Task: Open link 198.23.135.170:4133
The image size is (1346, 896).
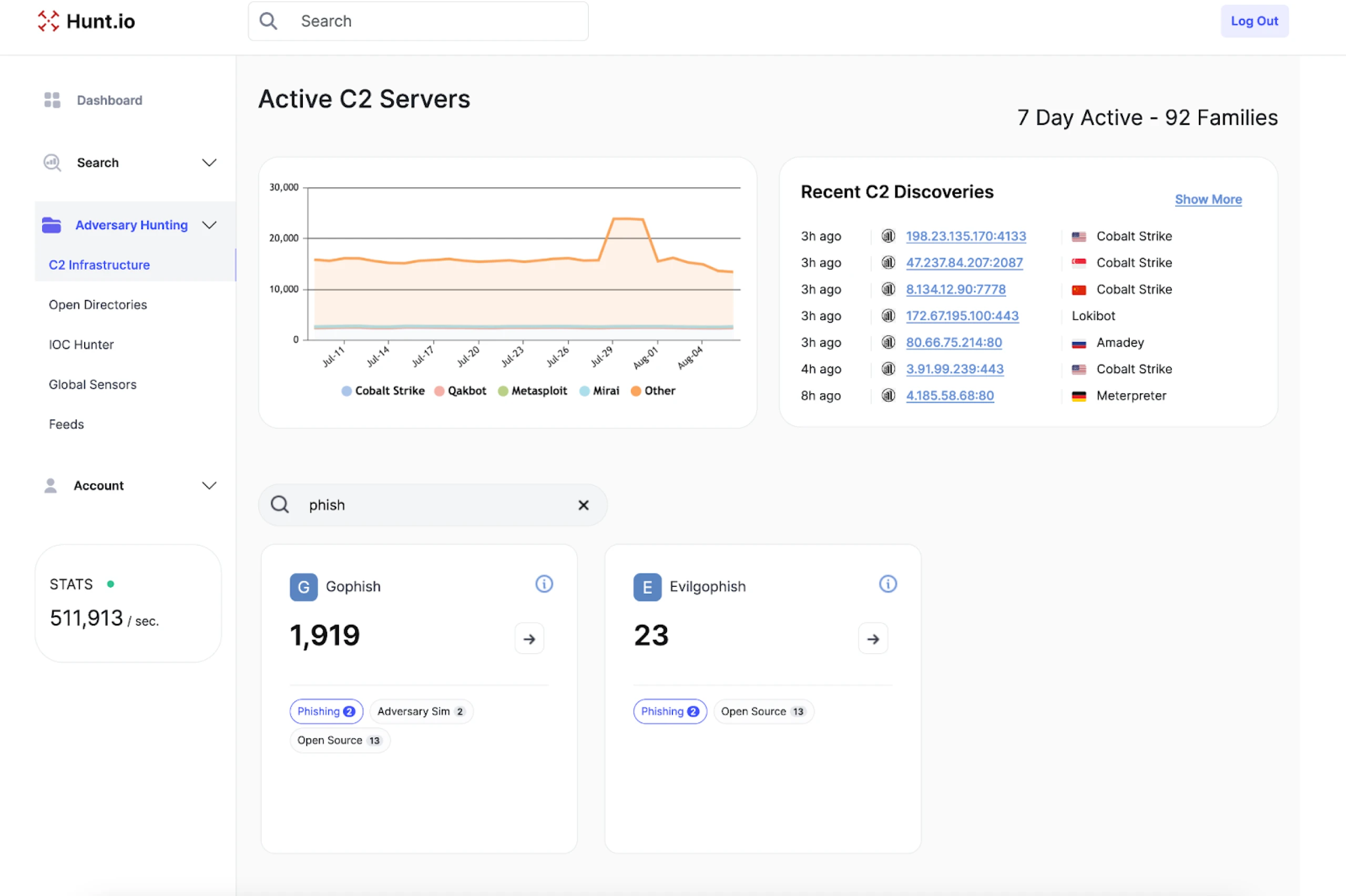Action: [966, 236]
